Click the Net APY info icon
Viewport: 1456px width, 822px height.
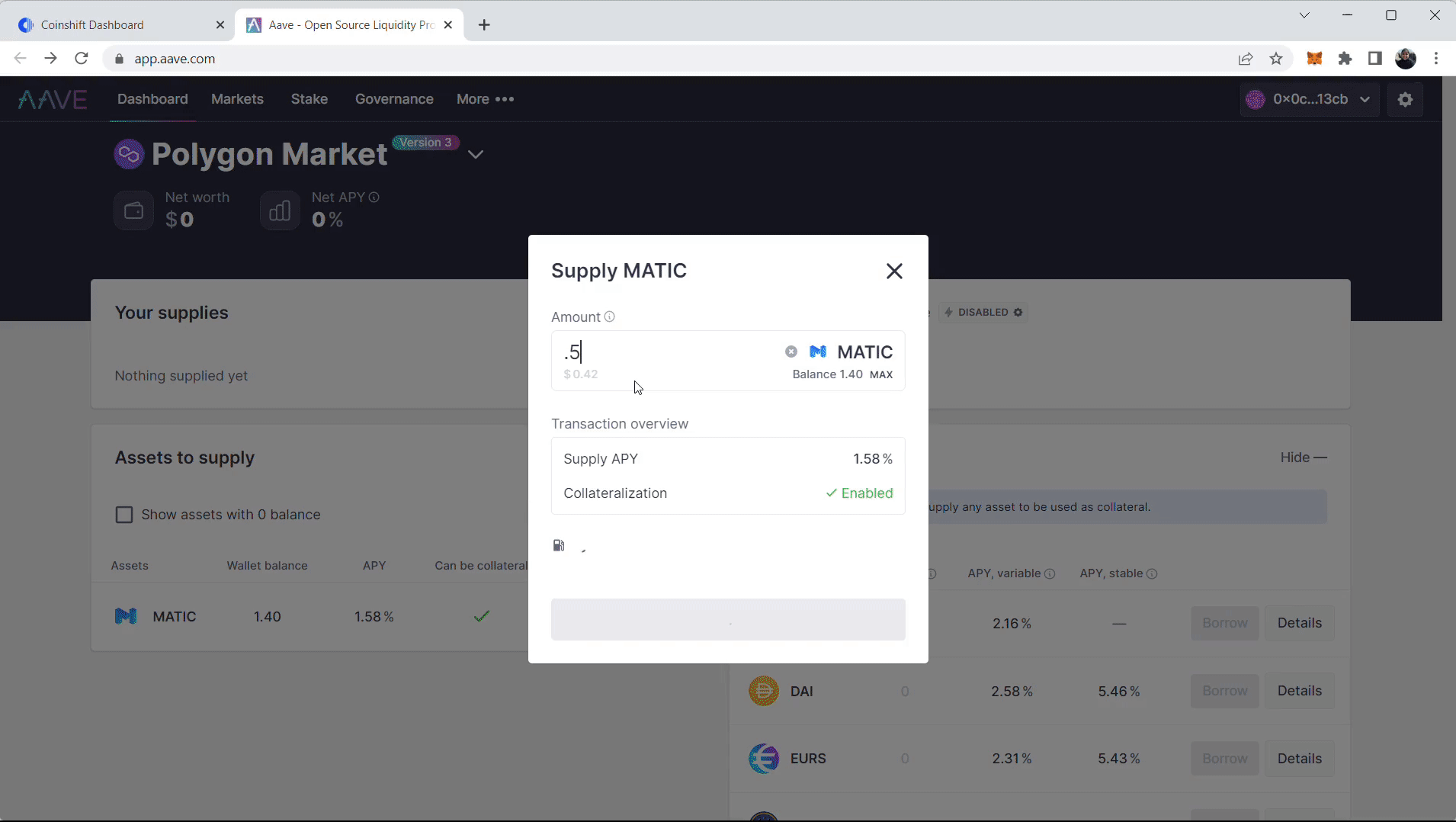[374, 197]
